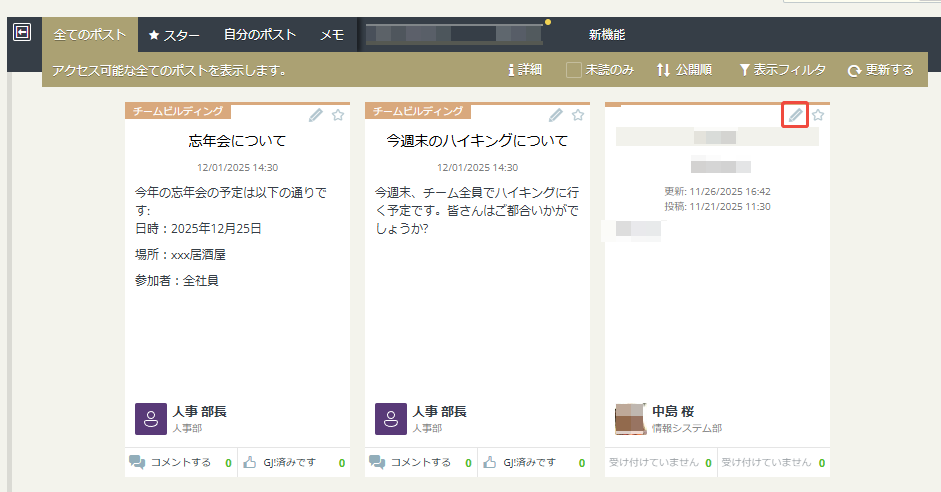Open the 表示フィルタ options
941x492 pixels.
(x=783, y=70)
